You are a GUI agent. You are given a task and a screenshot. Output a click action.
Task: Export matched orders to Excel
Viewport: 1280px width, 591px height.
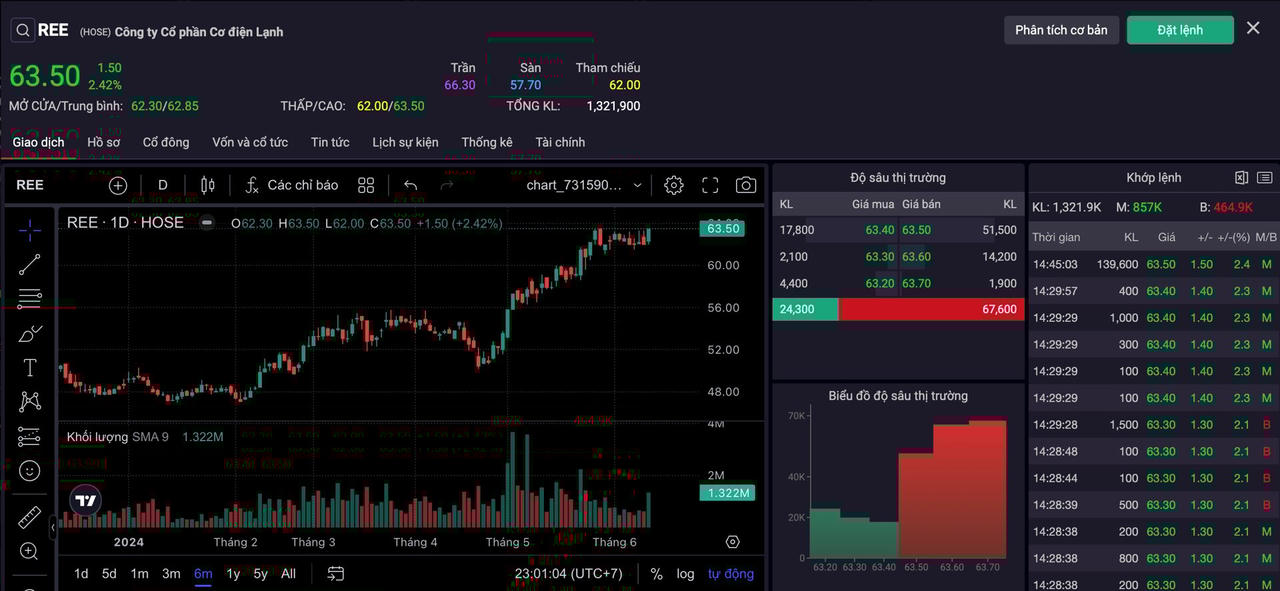1241,178
